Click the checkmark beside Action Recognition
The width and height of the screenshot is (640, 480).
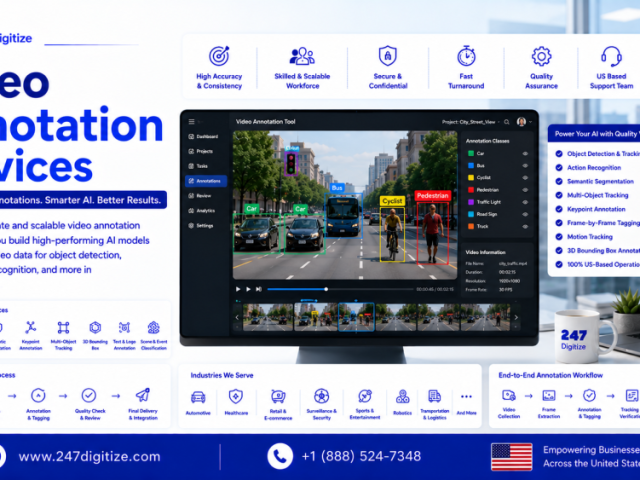559,167
